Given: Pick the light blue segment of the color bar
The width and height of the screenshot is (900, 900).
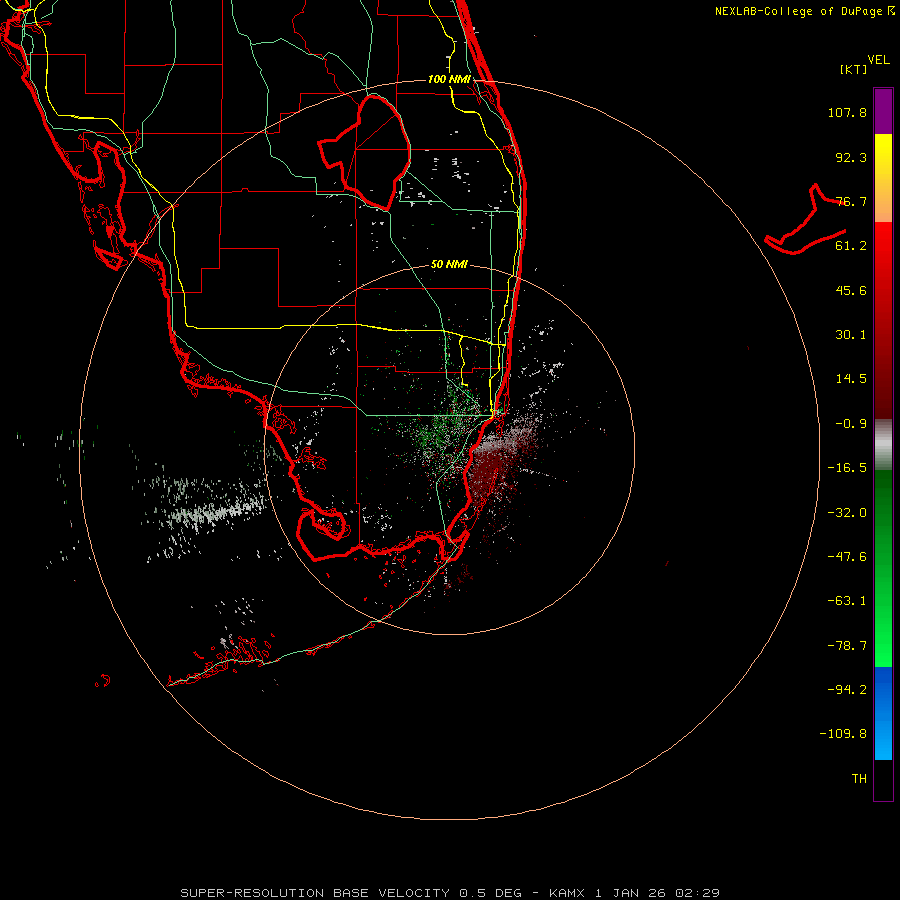Looking at the screenshot, I should [x=883, y=740].
